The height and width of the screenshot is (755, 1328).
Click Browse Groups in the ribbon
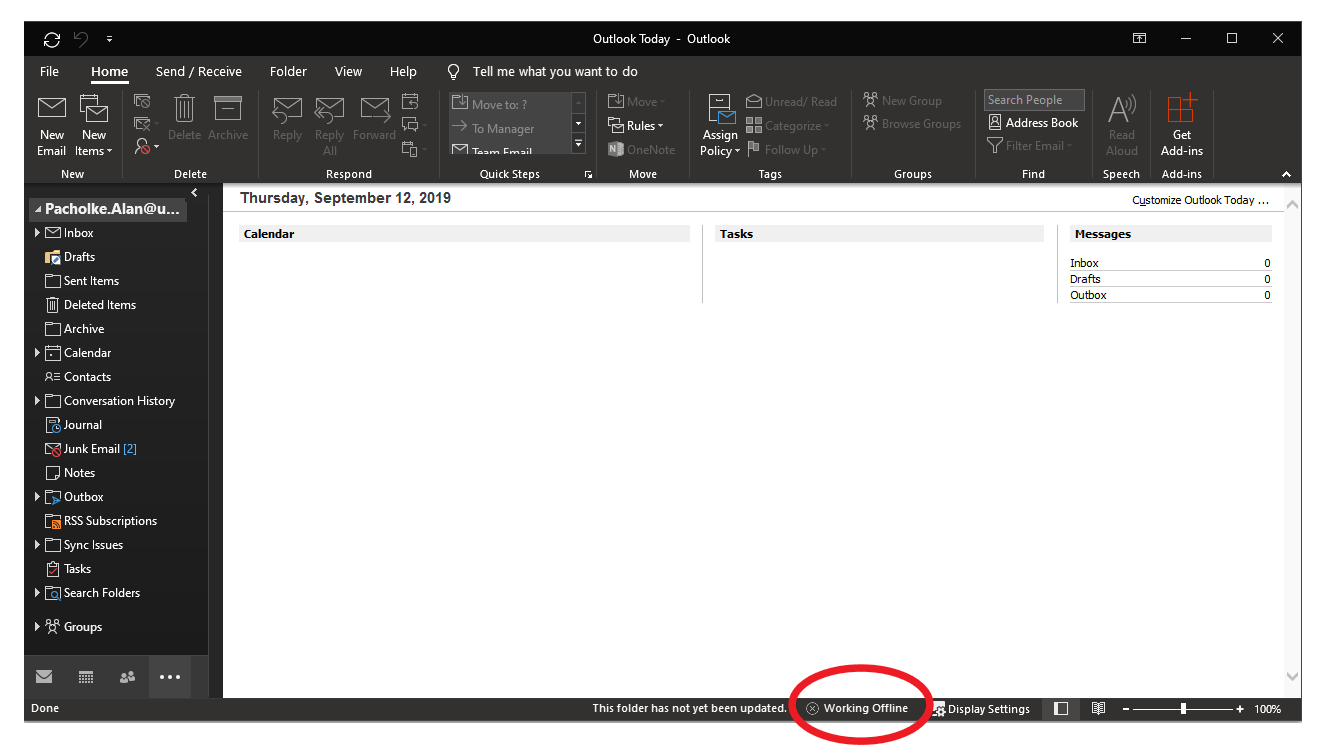pos(912,124)
